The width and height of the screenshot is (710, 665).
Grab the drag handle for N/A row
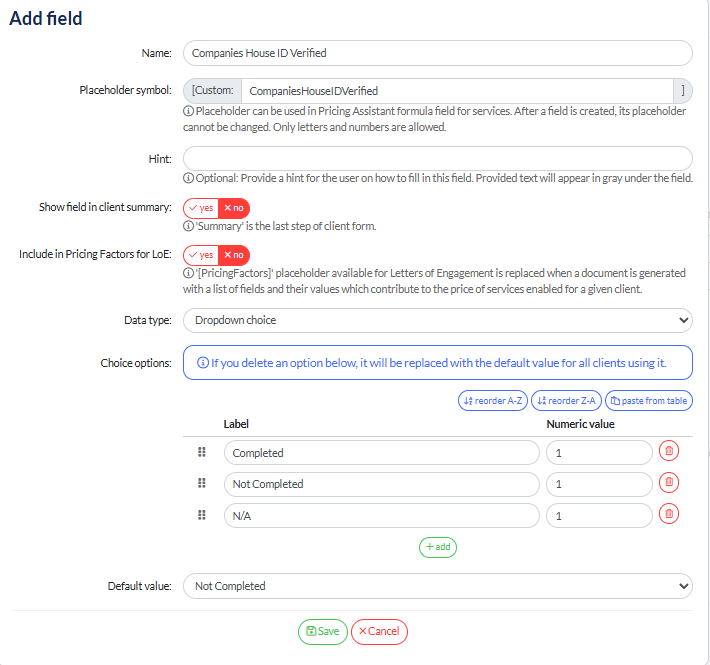[202, 515]
